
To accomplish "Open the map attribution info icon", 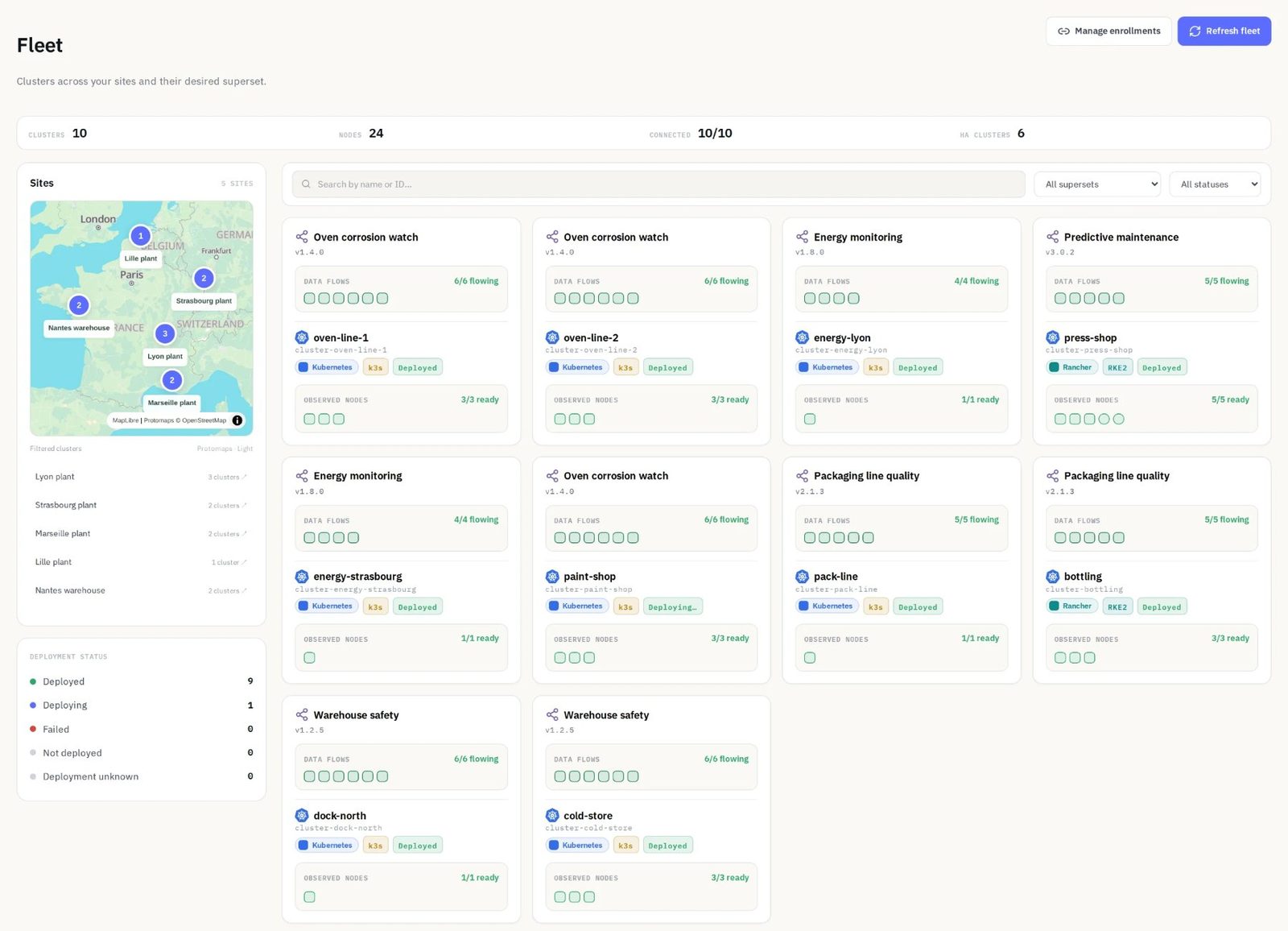I will 237,420.
